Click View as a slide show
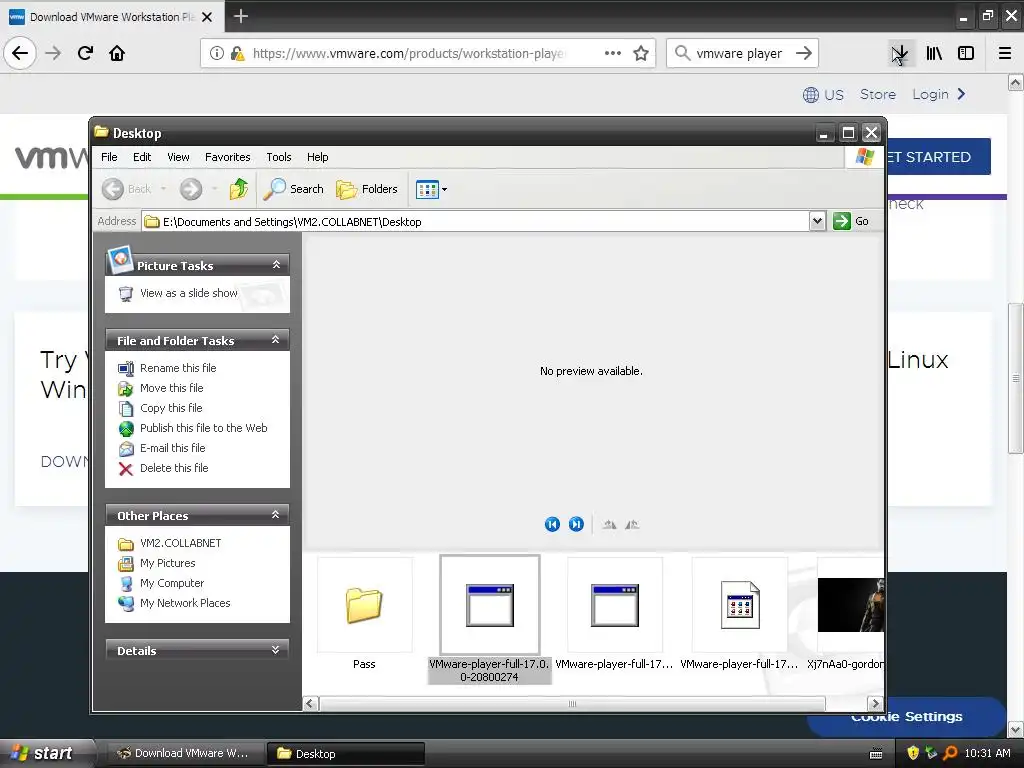Image resolution: width=1024 pixels, height=768 pixels. [189, 293]
